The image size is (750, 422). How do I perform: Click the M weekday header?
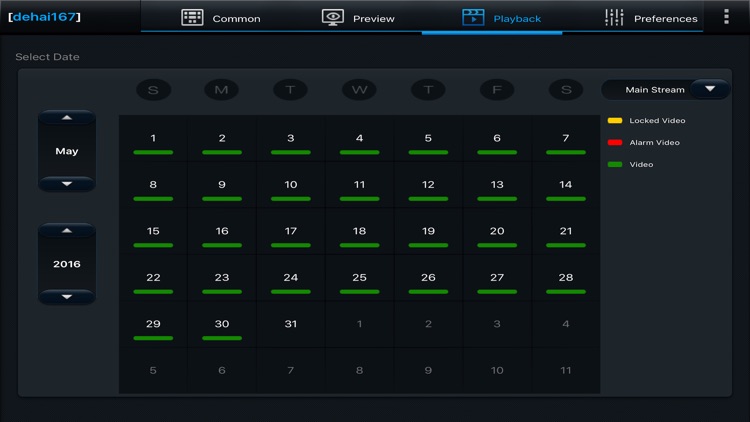221,89
